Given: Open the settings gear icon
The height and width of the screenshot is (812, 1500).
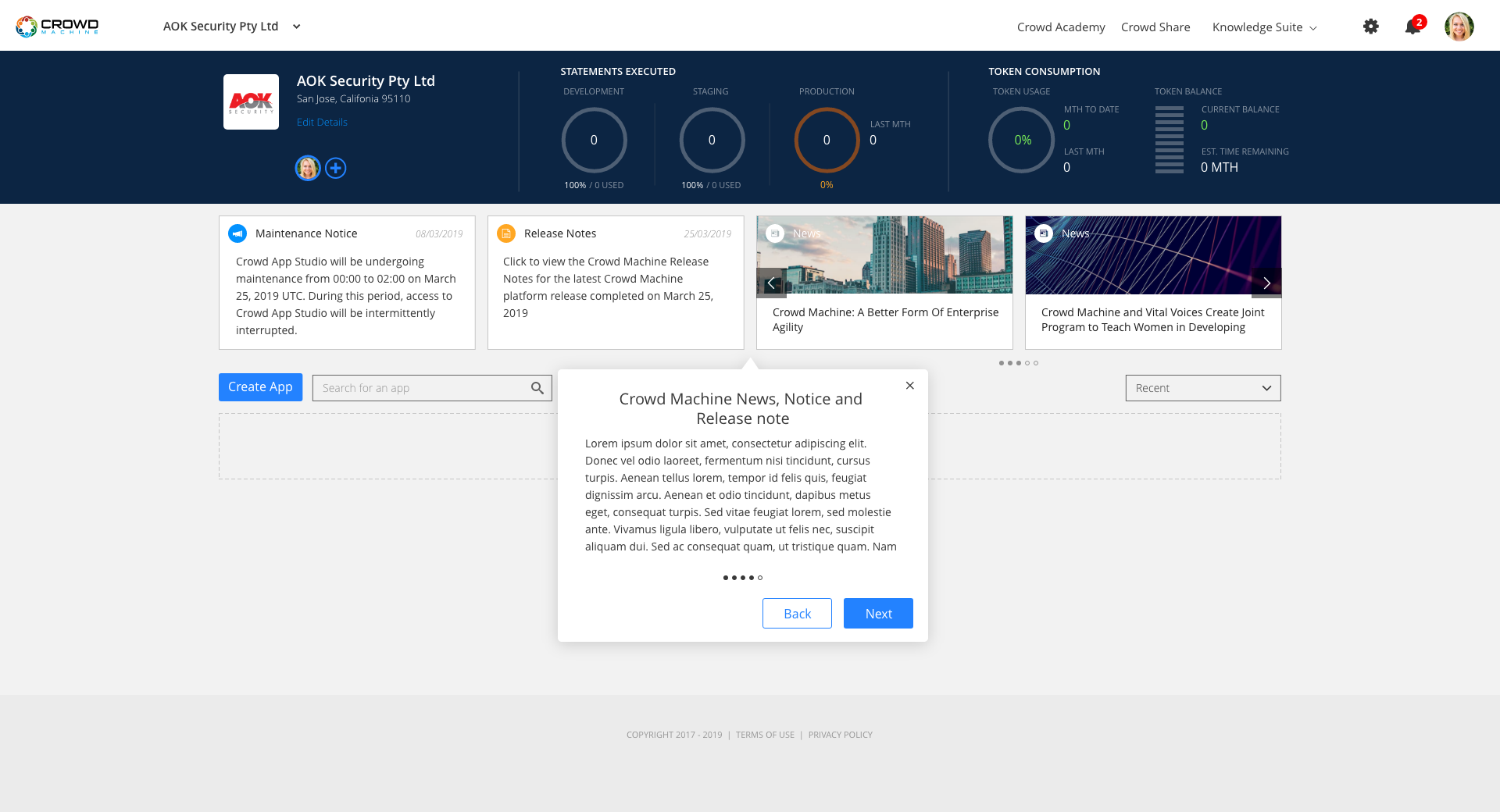Looking at the screenshot, I should (1371, 27).
